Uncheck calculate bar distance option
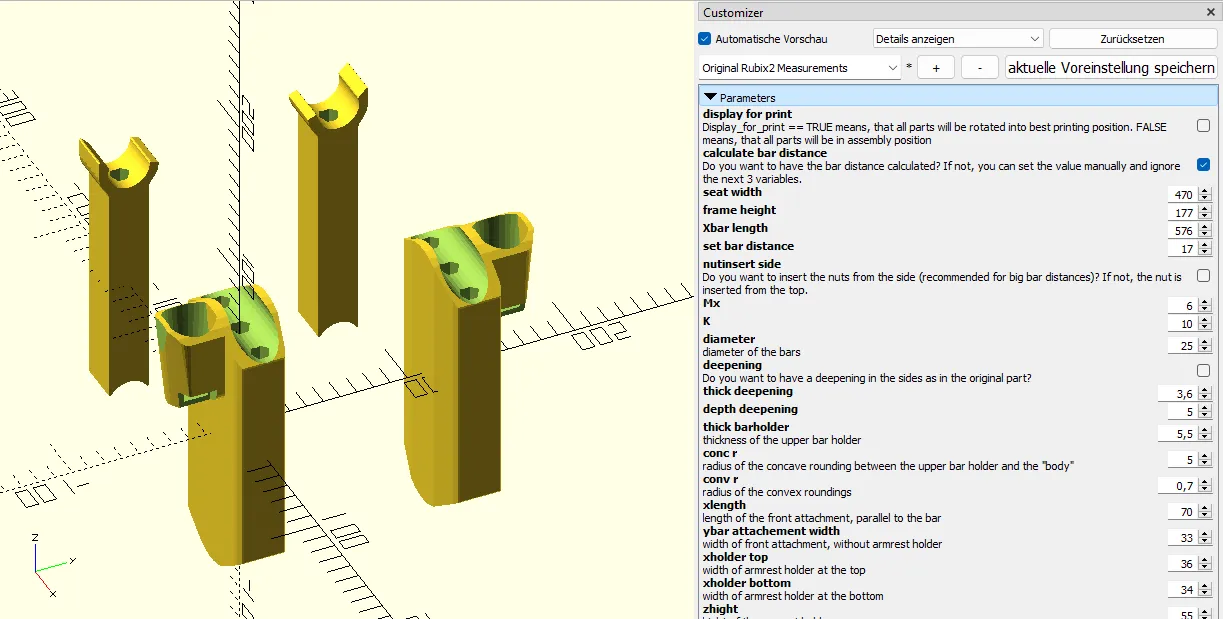1223x619 pixels. pyautogui.click(x=1203, y=165)
